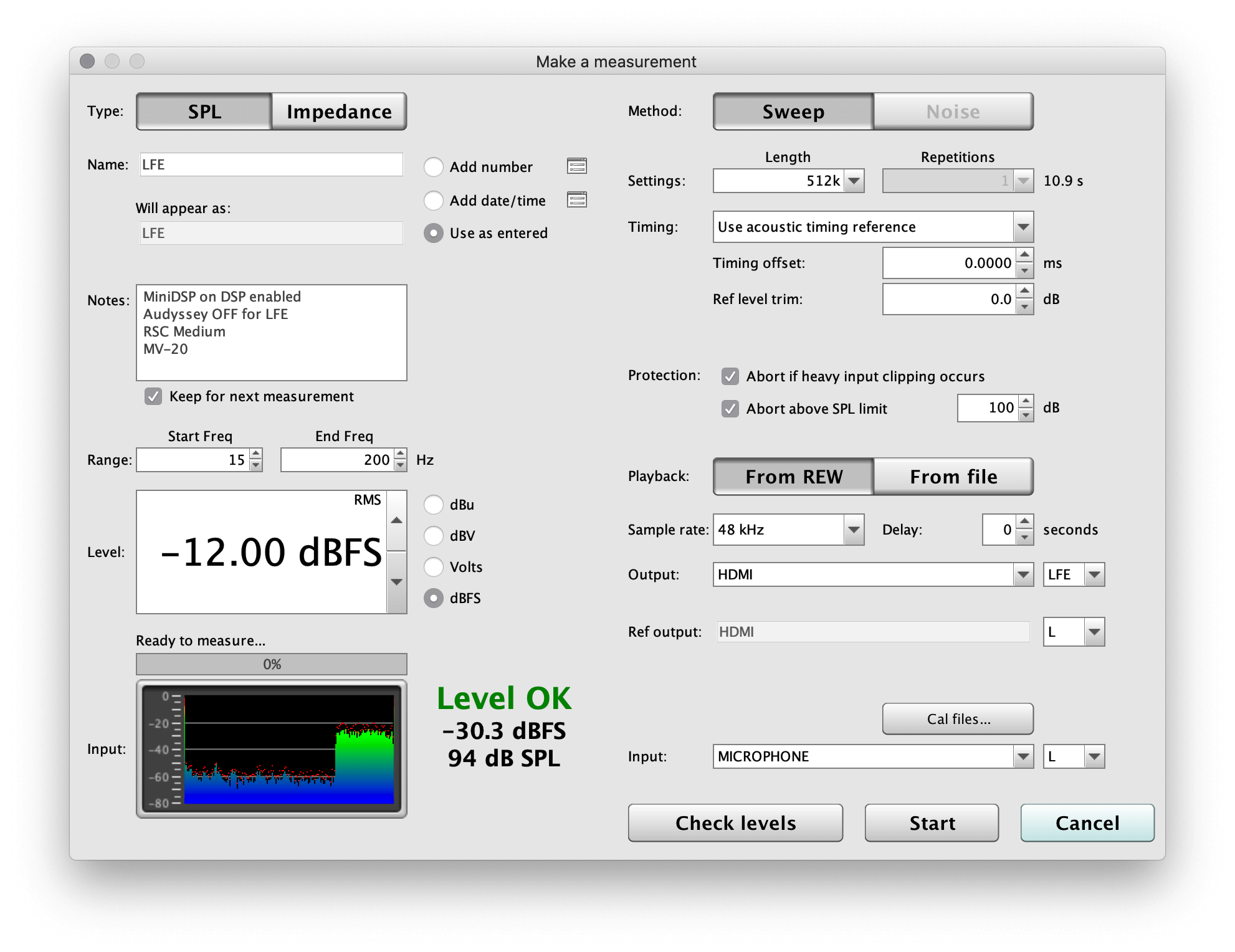Cancel the measurement dialog
Screen dimensions: 1235x952
1087,823
